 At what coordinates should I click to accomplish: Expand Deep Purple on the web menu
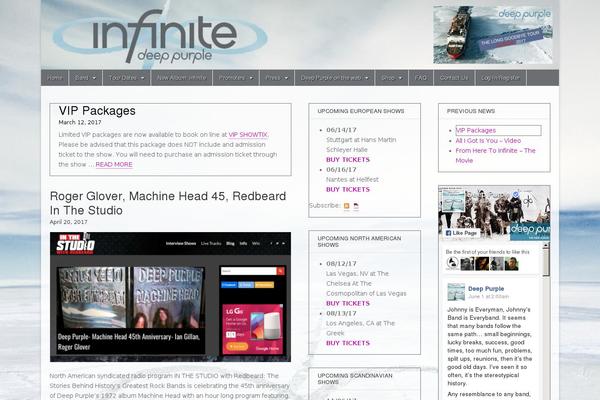click(x=334, y=78)
